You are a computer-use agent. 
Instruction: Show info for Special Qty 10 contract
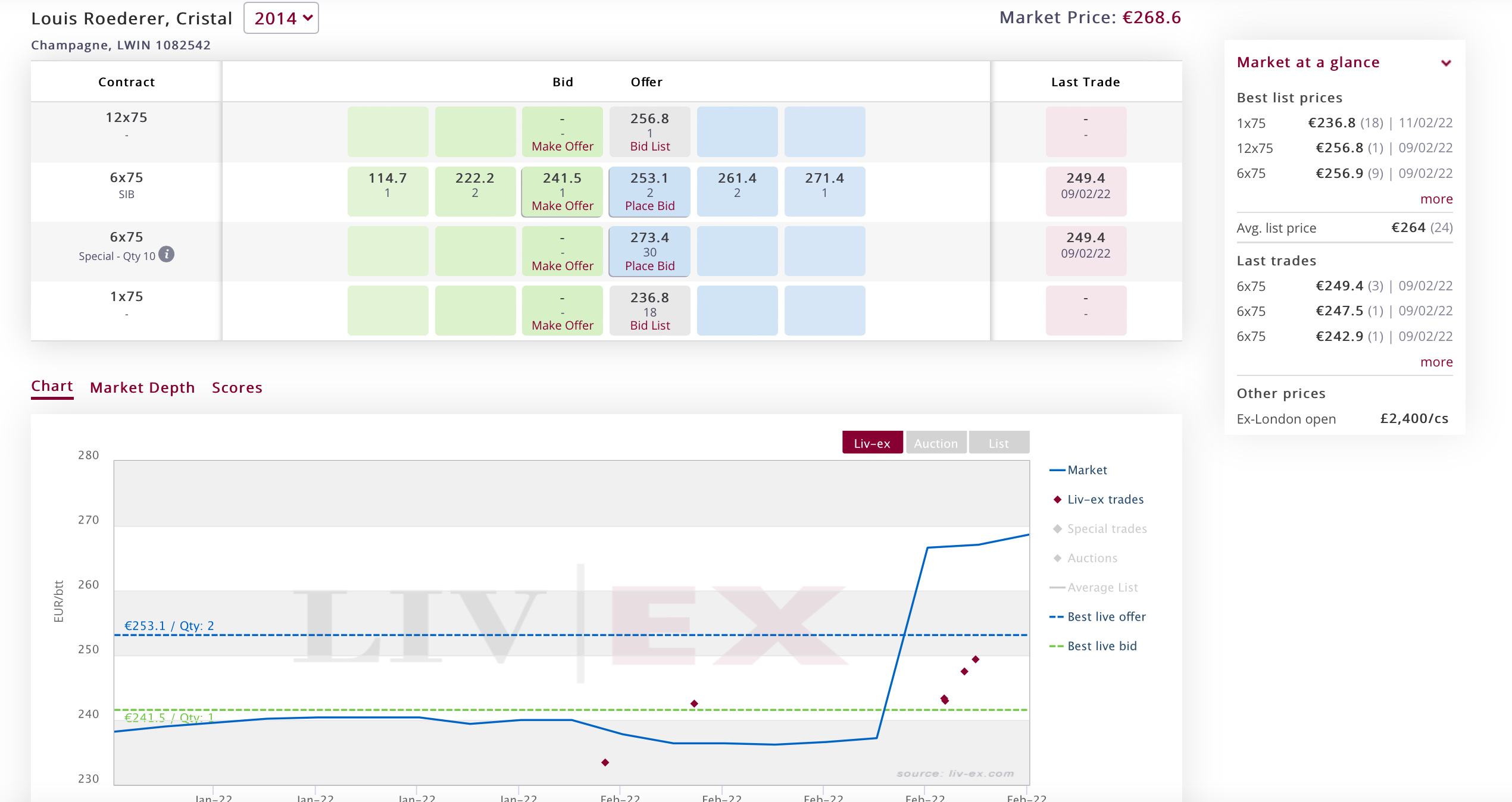coord(167,255)
